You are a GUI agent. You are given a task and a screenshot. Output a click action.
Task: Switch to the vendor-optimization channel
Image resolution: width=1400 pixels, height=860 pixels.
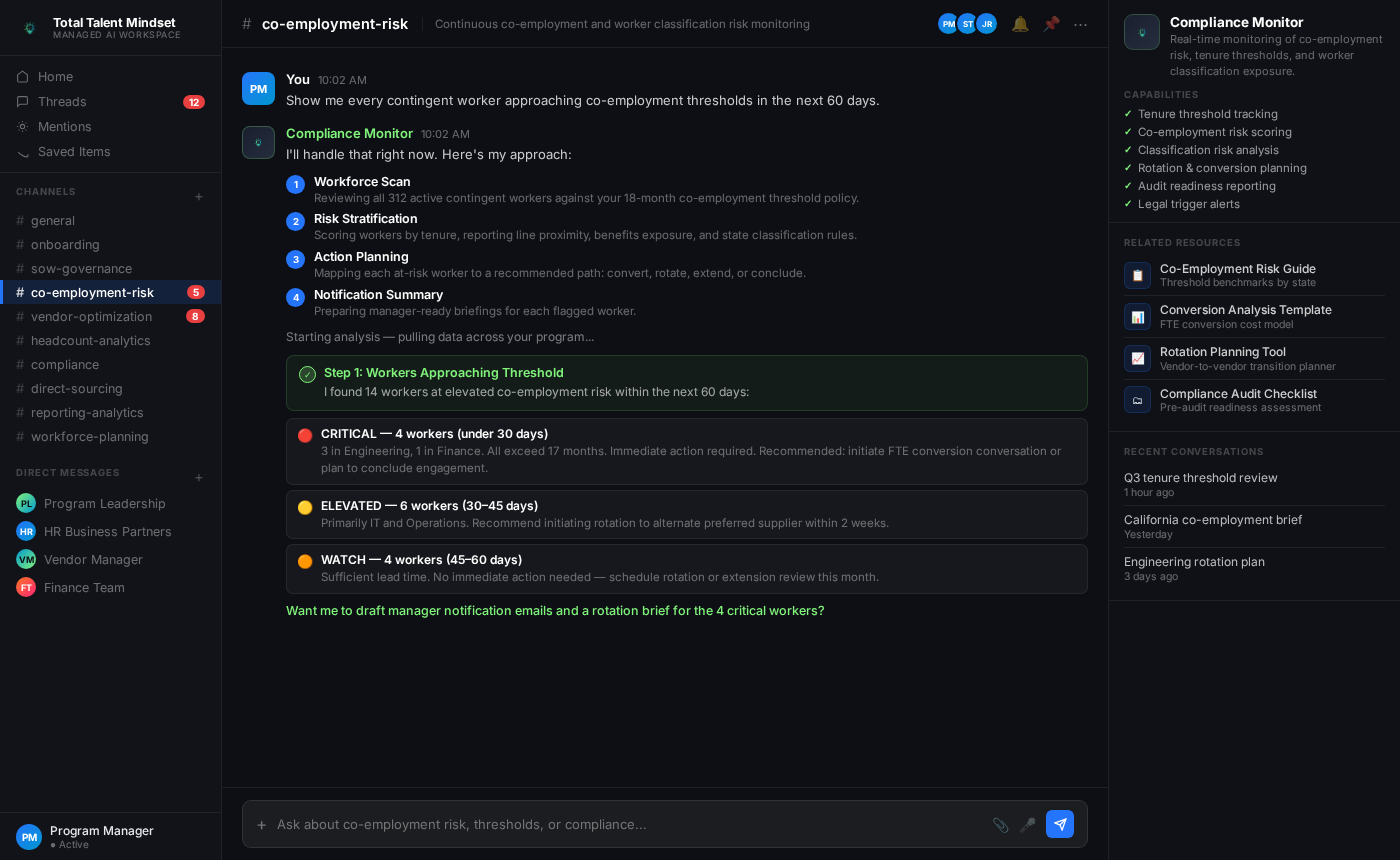coord(110,316)
